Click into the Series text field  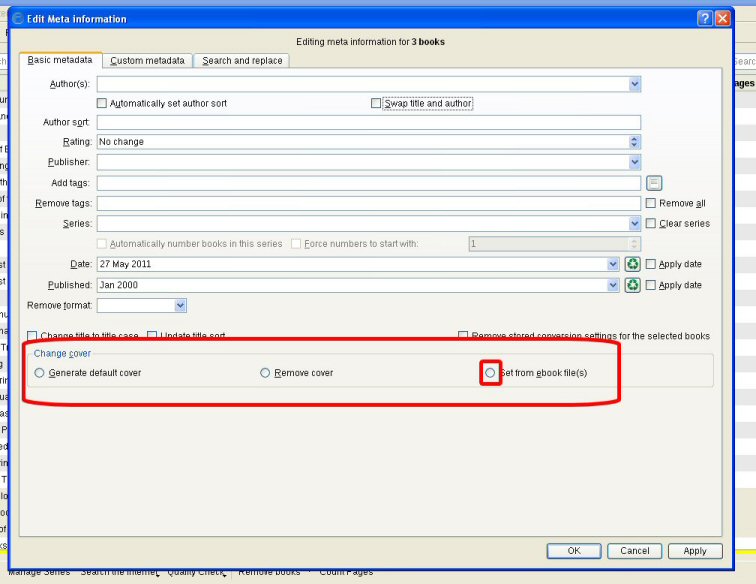click(363, 223)
